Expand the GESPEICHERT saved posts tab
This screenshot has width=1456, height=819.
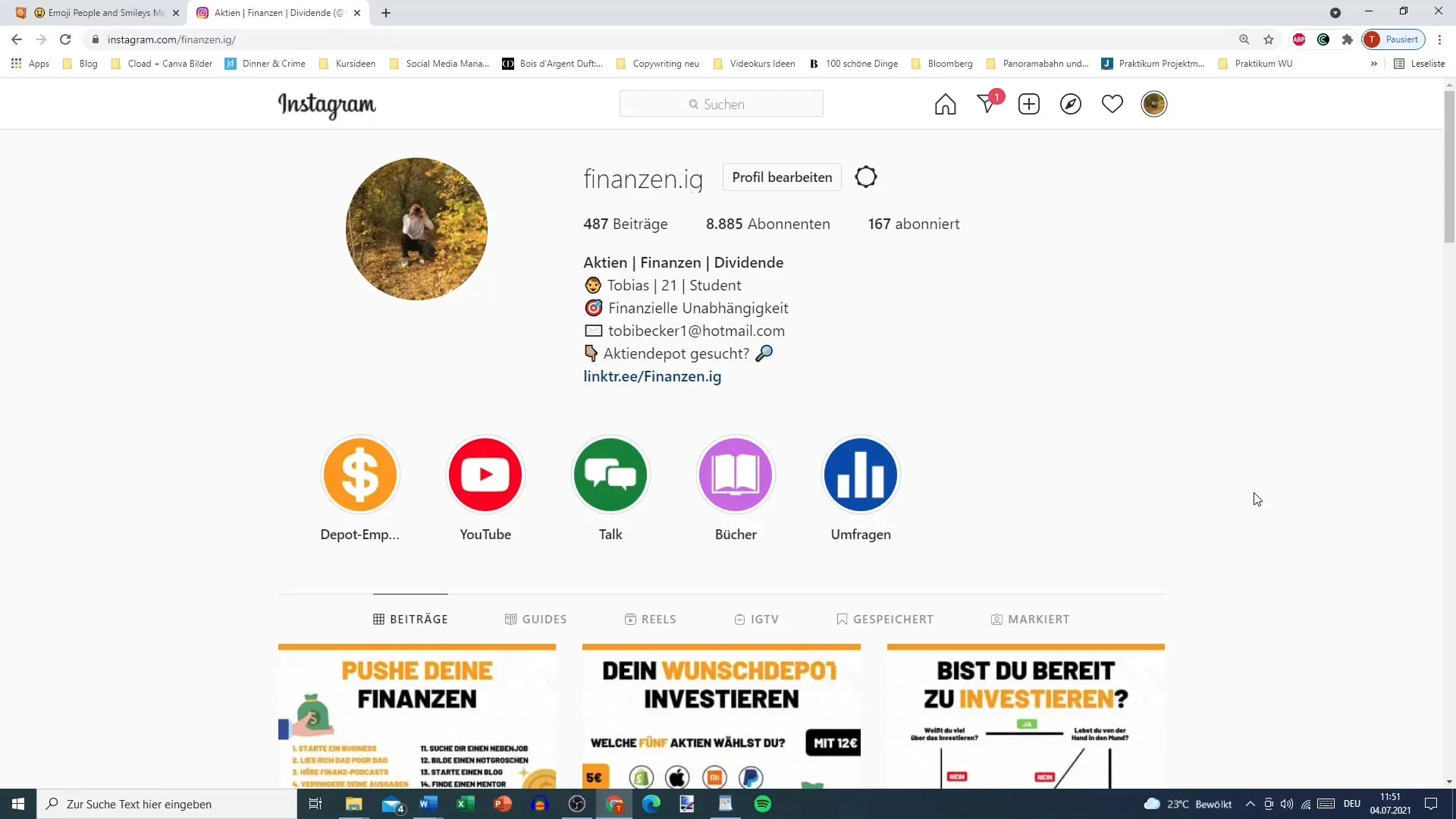coord(885,619)
